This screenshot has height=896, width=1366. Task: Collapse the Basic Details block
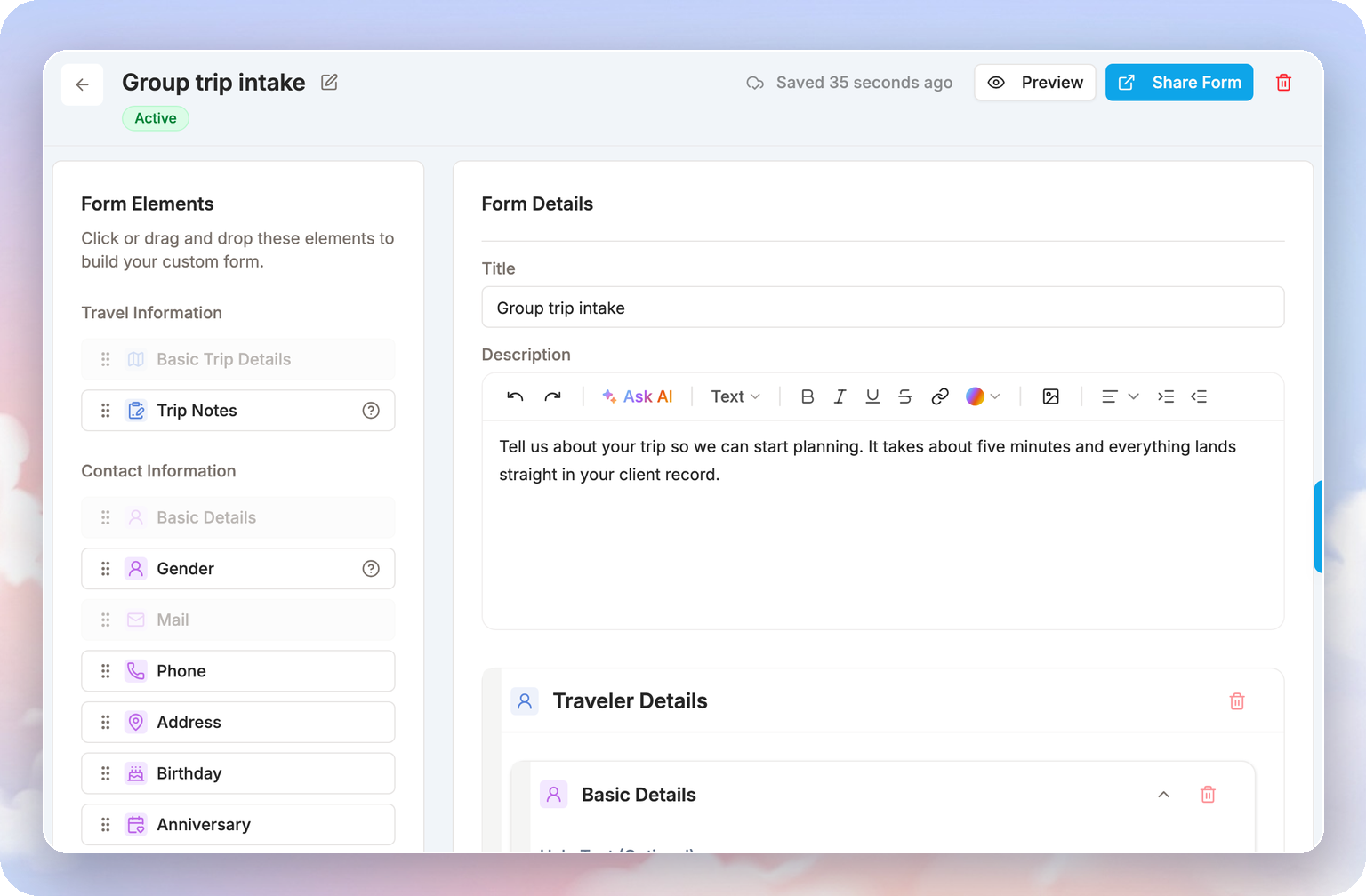click(x=1163, y=795)
